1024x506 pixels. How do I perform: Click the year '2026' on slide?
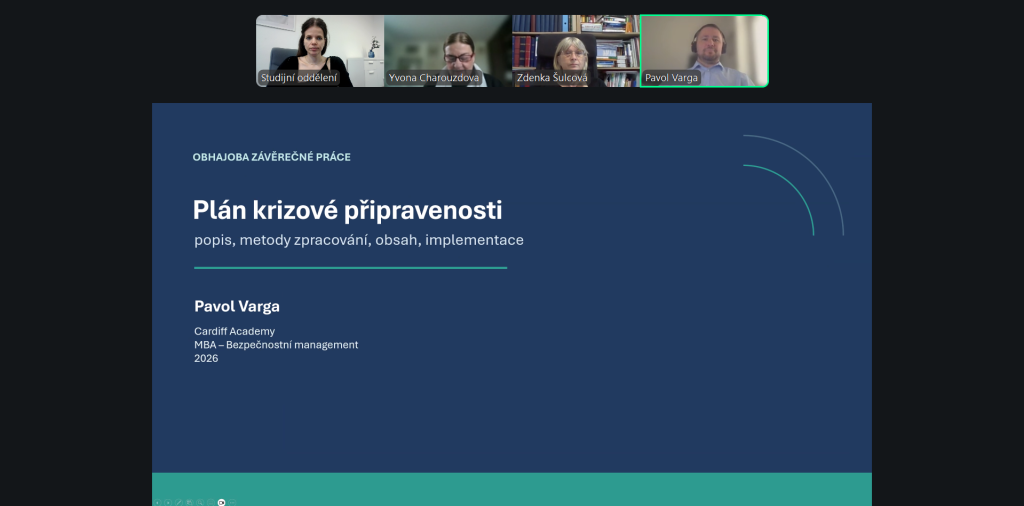(x=206, y=358)
